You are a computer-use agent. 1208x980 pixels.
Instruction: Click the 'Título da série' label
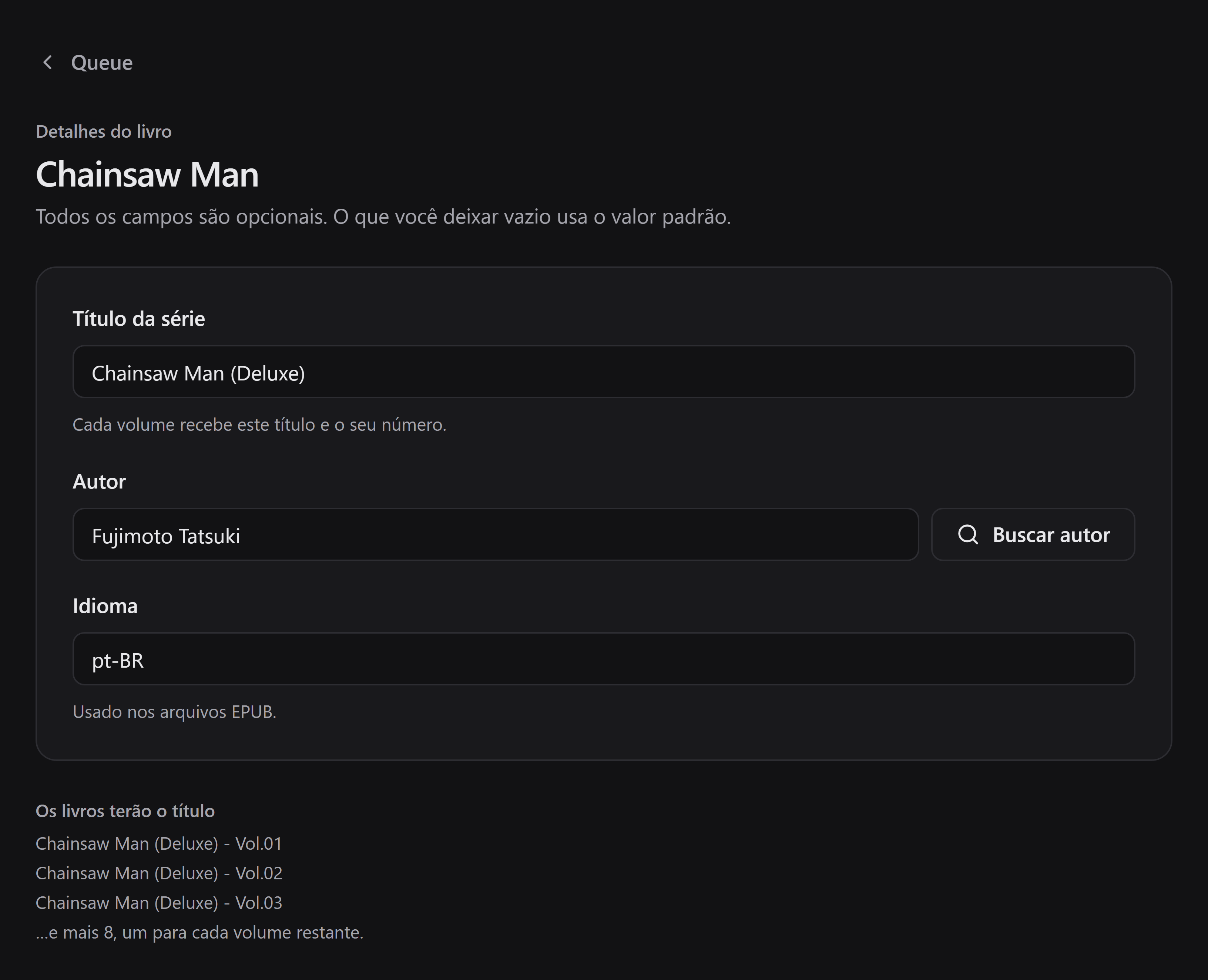139,319
